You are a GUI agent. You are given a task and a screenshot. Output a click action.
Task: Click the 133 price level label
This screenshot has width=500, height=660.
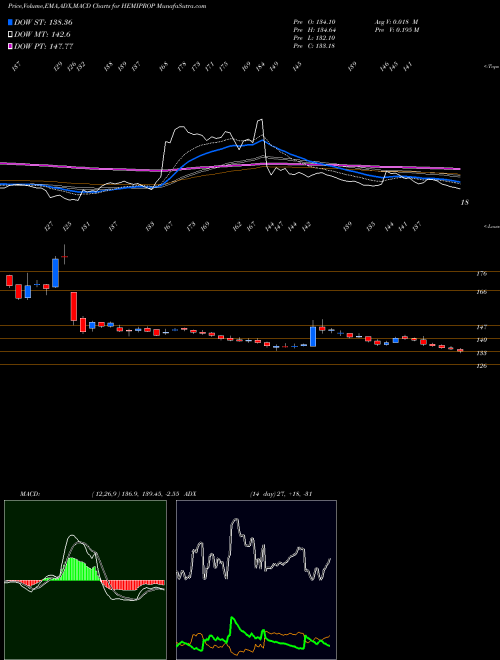[x=482, y=353]
